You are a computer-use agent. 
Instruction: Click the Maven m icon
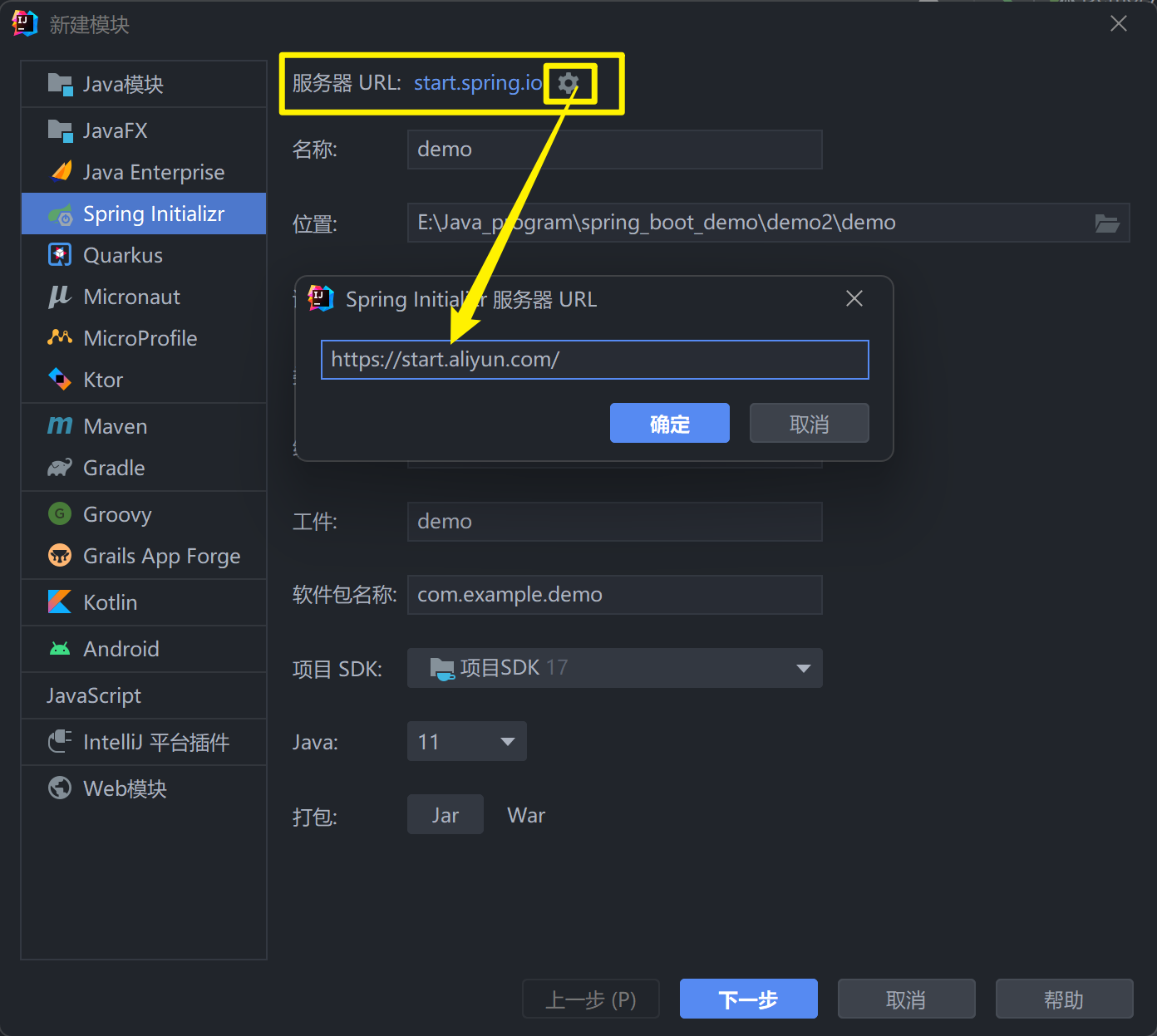[x=60, y=426]
